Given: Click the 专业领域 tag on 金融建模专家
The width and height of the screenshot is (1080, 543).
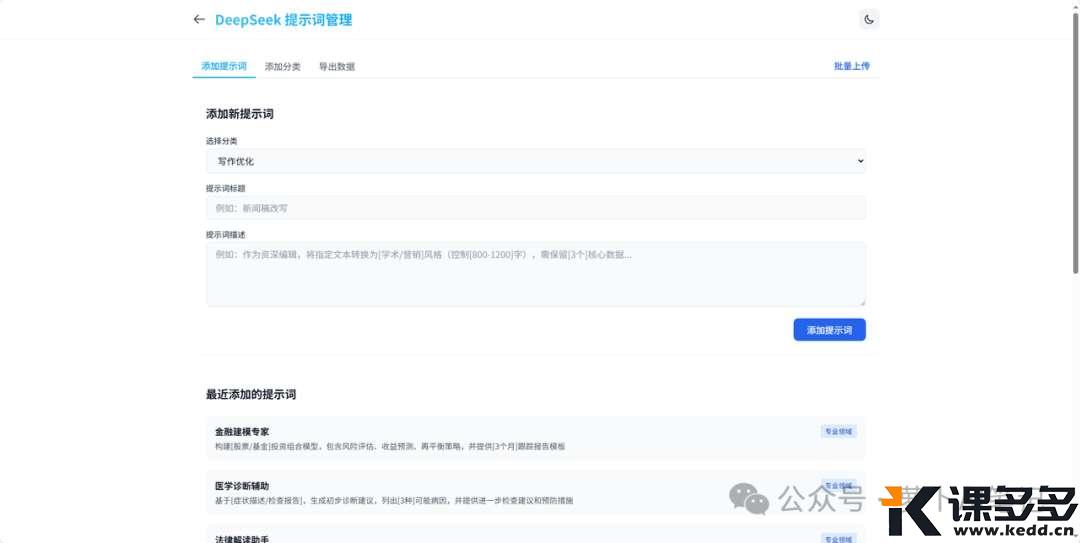Looking at the screenshot, I should click(x=838, y=431).
